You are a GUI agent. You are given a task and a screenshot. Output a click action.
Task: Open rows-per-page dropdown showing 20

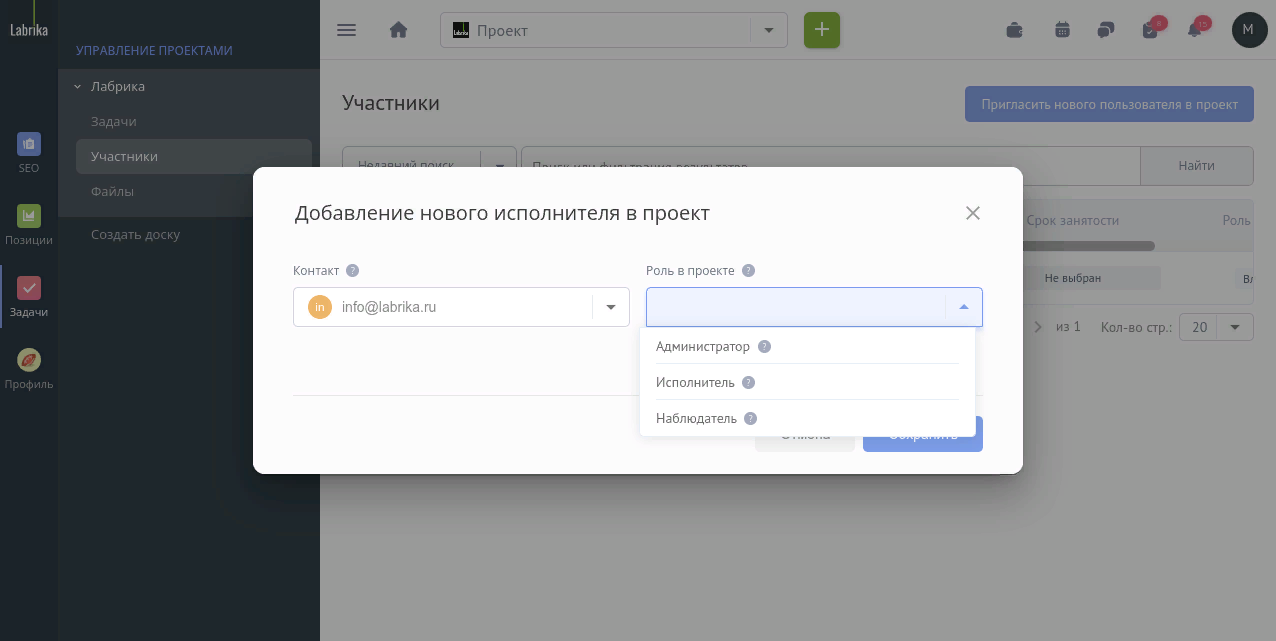point(1216,327)
